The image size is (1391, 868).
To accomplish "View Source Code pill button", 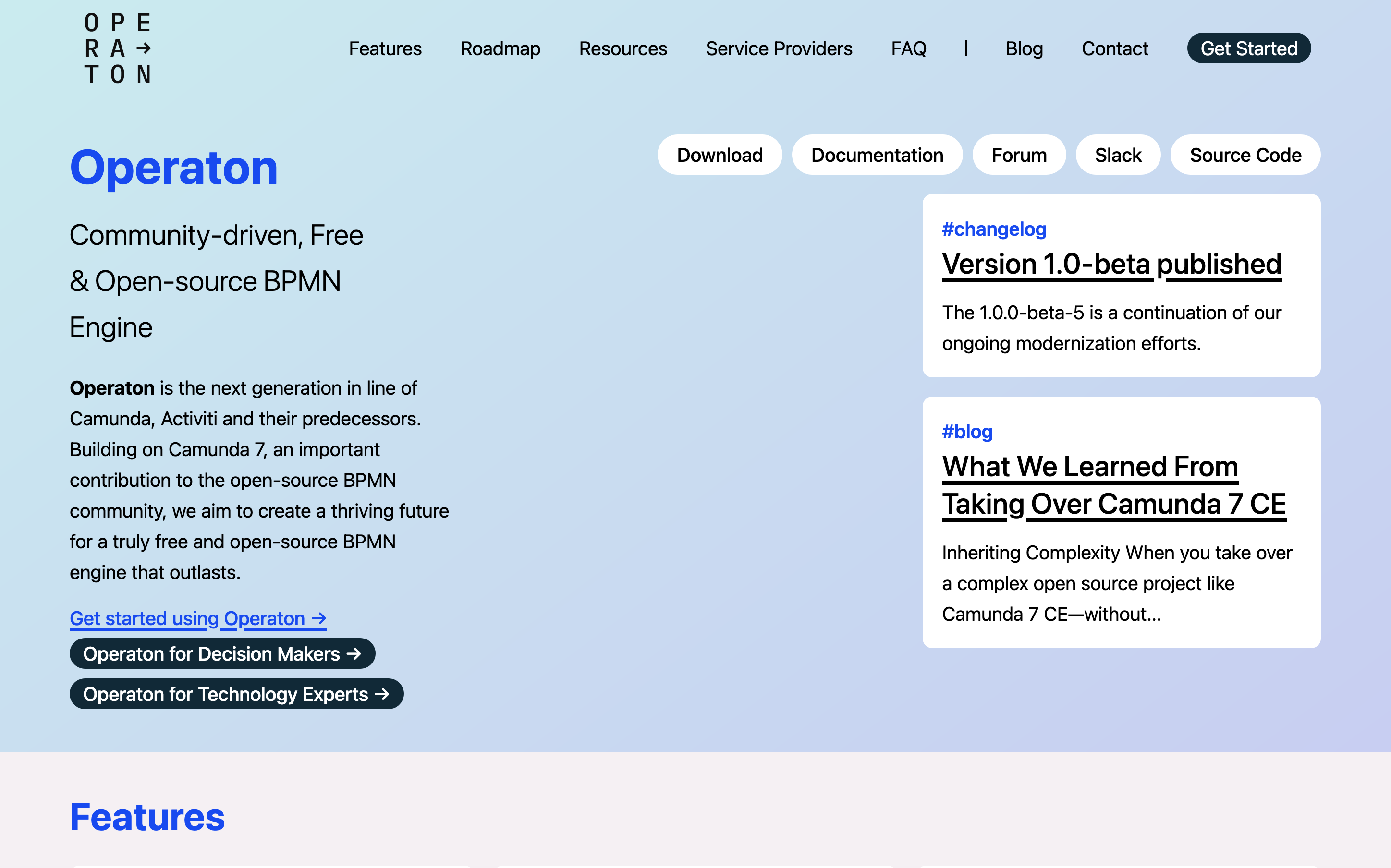I will tap(1245, 155).
